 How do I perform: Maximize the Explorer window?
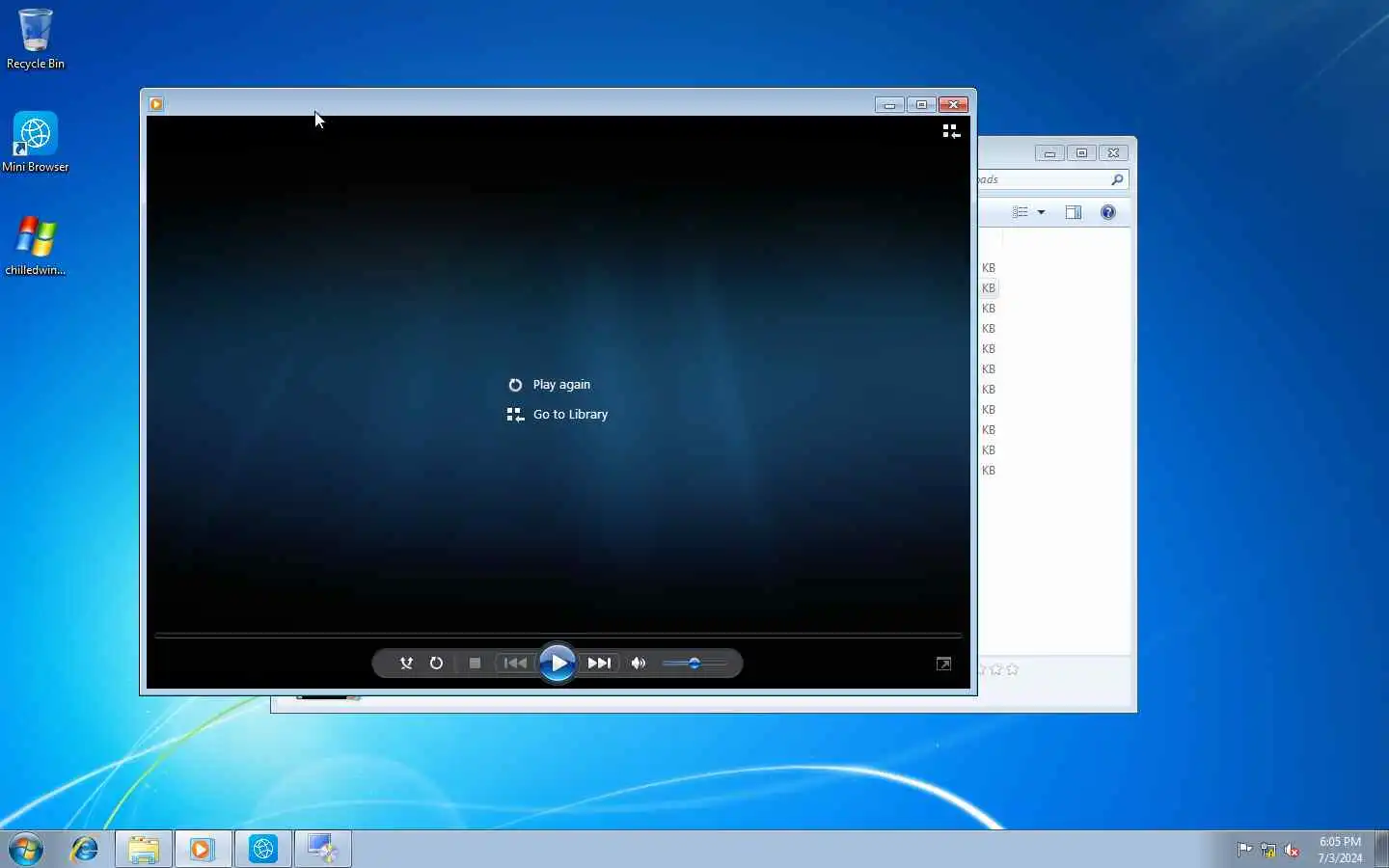pyautogui.click(x=1081, y=153)
